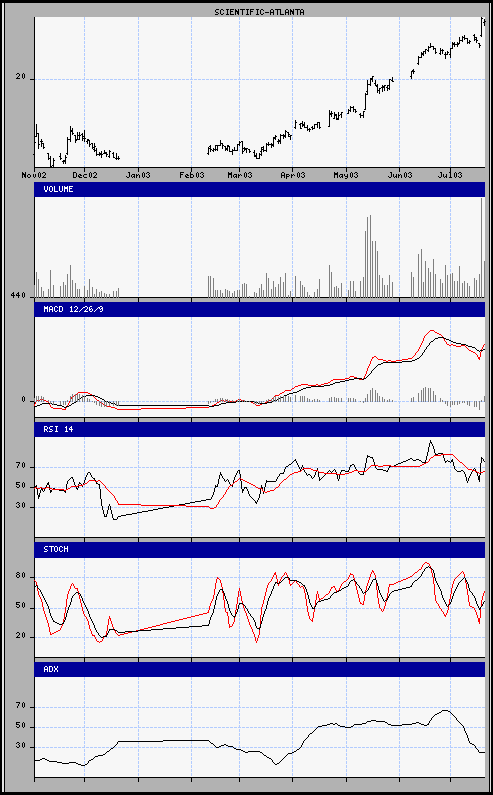Click the Mar03 date axis label
This screenshot has height=795, width=493.
(x=240, y=175)
